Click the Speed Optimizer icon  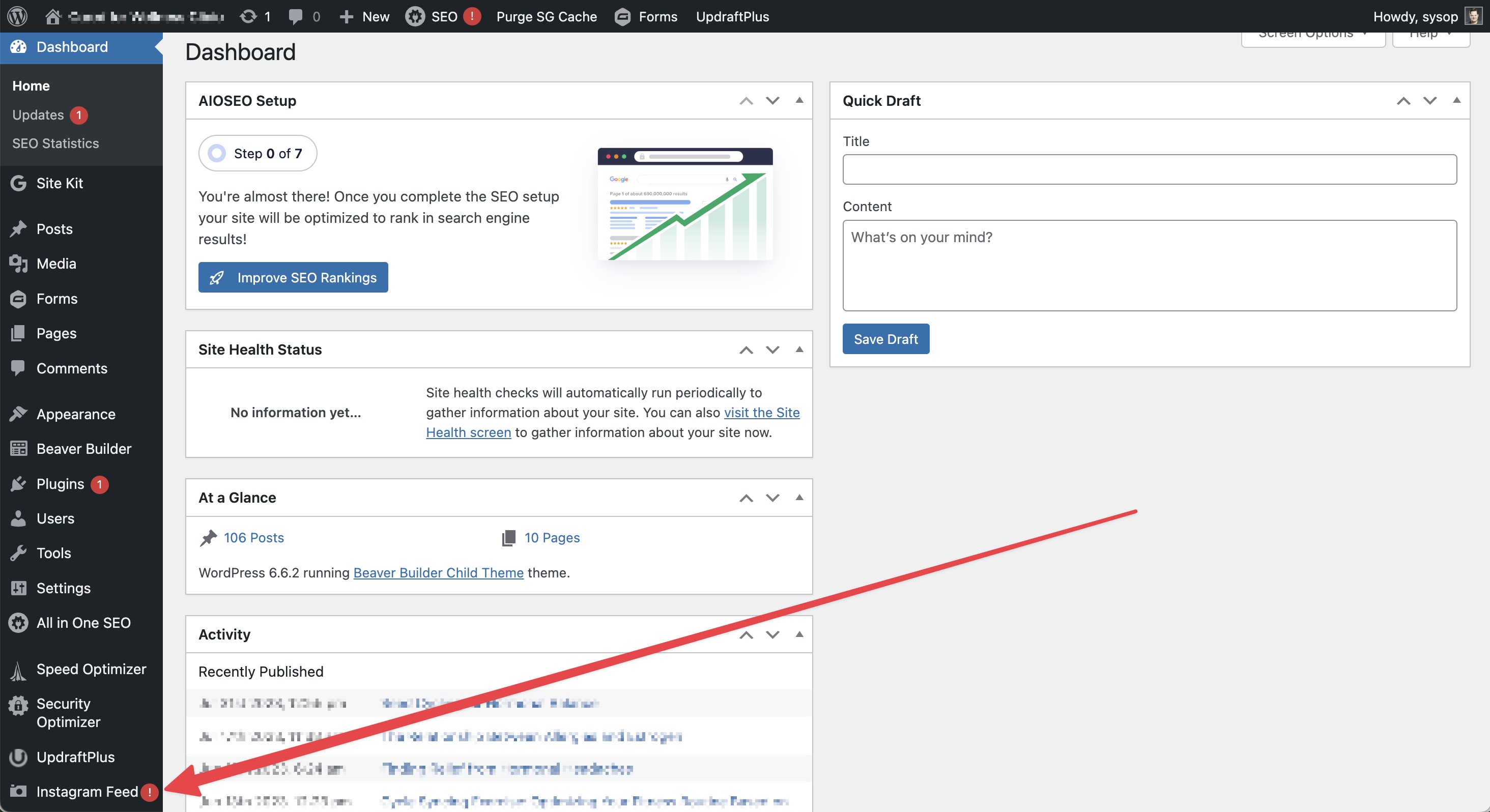[18, 671]
